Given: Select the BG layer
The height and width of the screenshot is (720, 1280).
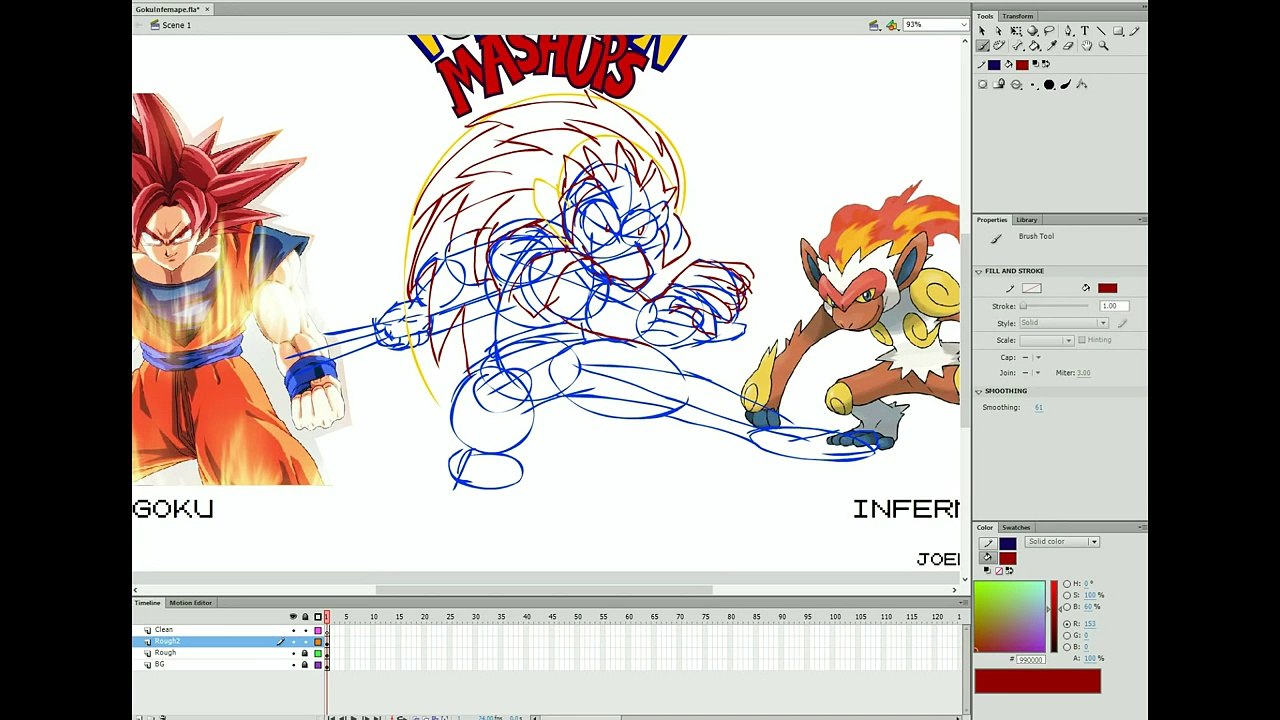Looking at the screenshot, I should (x=159, y=664).
